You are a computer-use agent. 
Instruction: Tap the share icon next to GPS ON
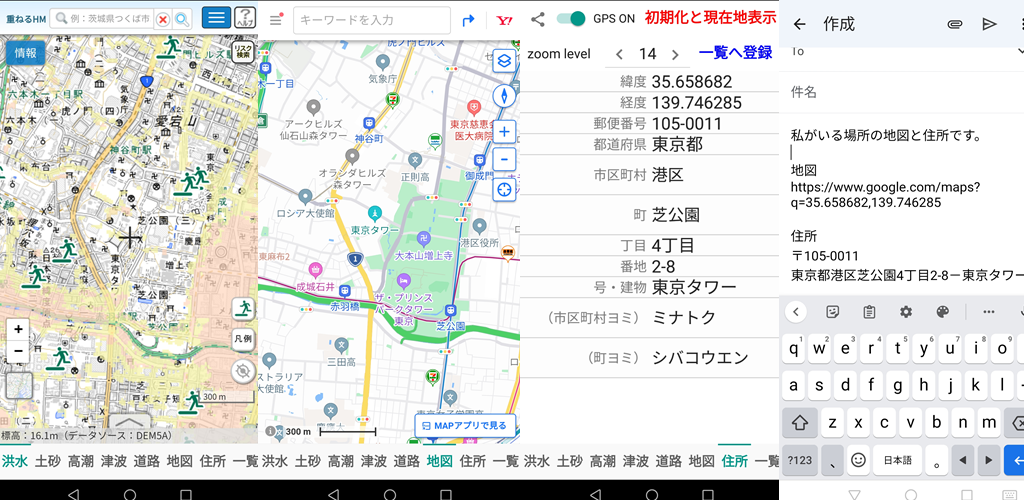537,19
